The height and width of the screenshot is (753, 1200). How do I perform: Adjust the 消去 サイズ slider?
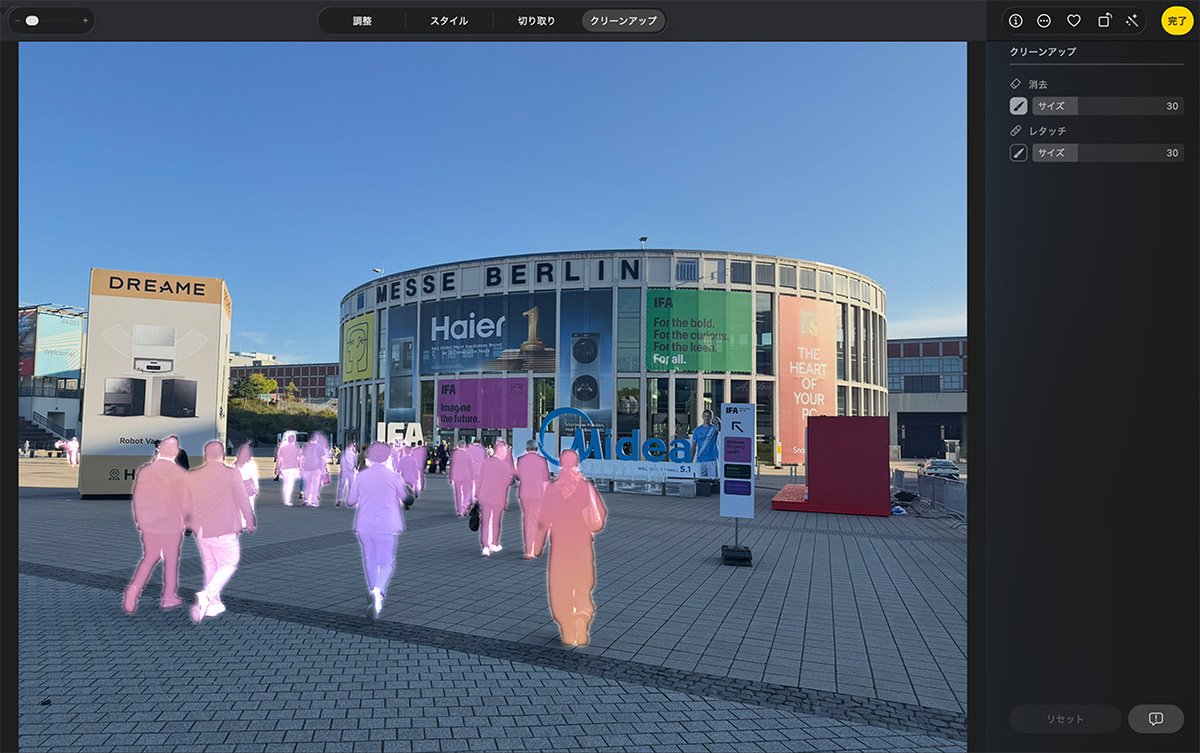(1108, 106)
